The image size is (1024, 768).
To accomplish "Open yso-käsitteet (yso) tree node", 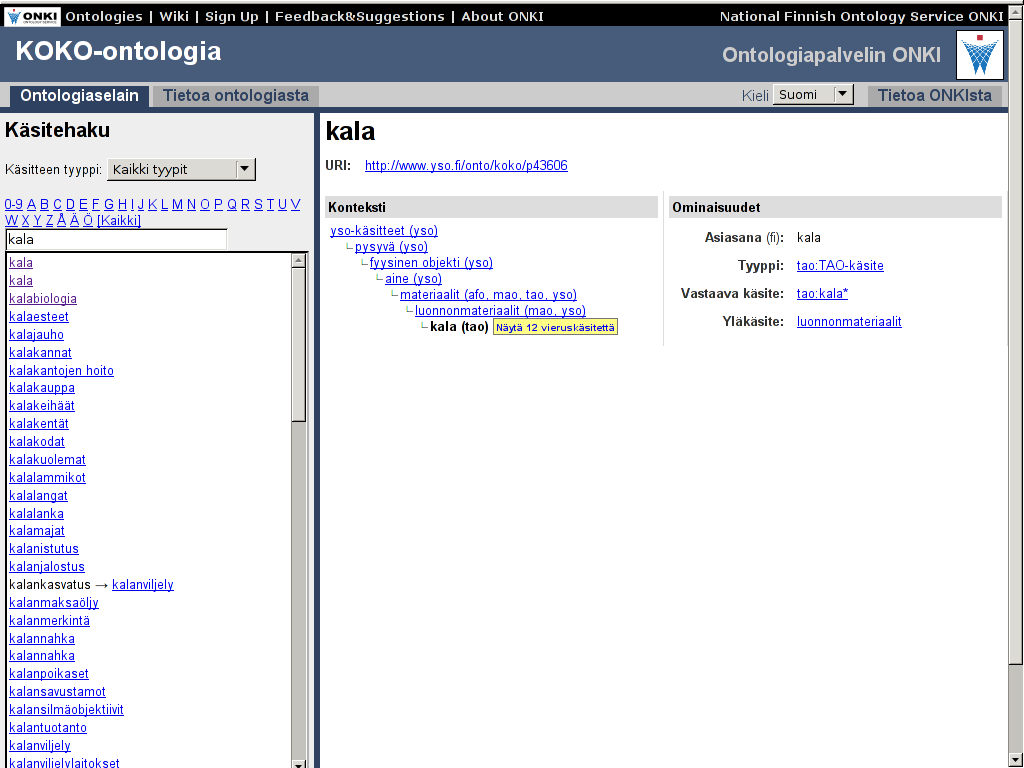I will tap(384, 231).
